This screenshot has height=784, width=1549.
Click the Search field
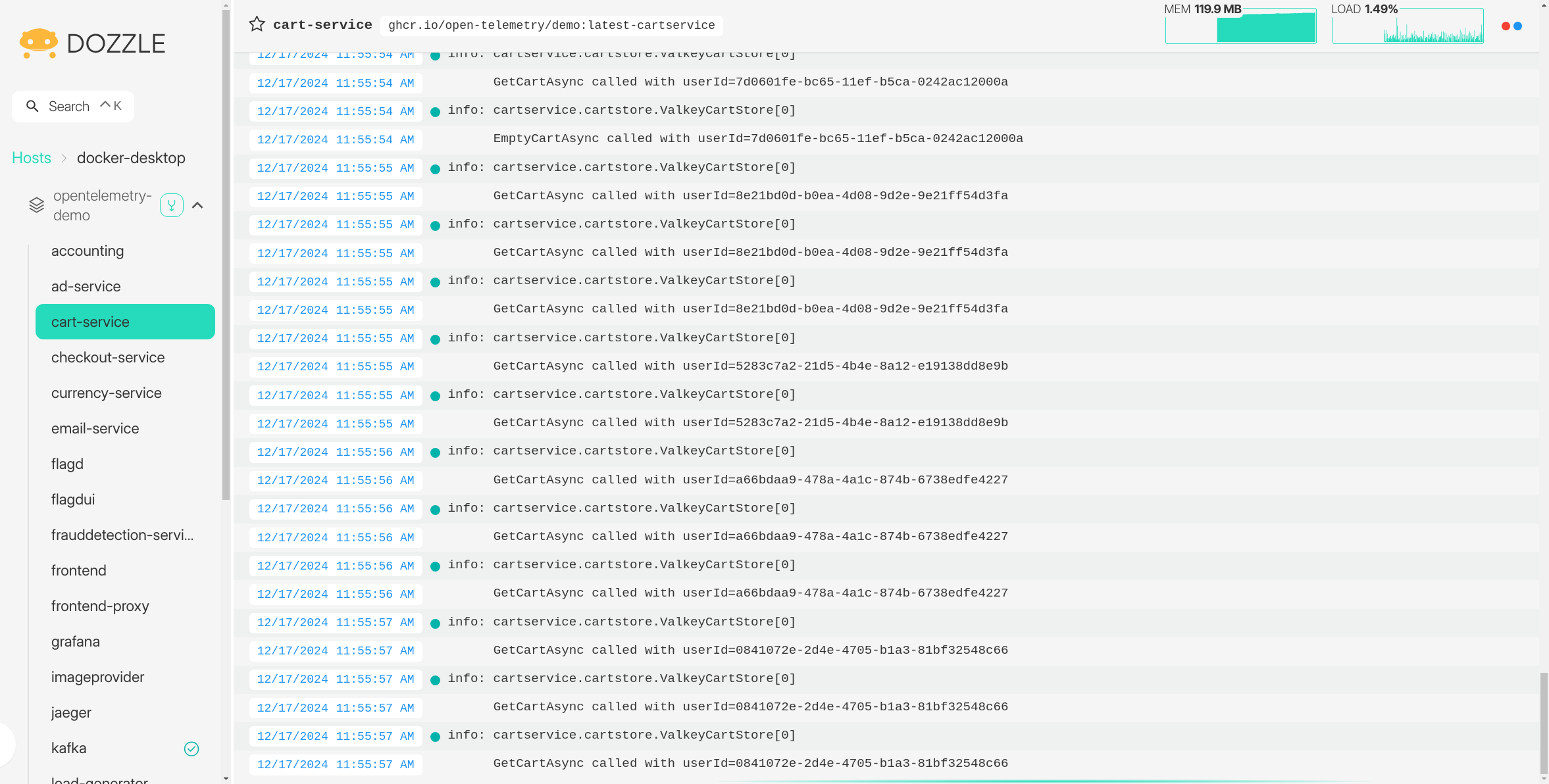point(73,106)
